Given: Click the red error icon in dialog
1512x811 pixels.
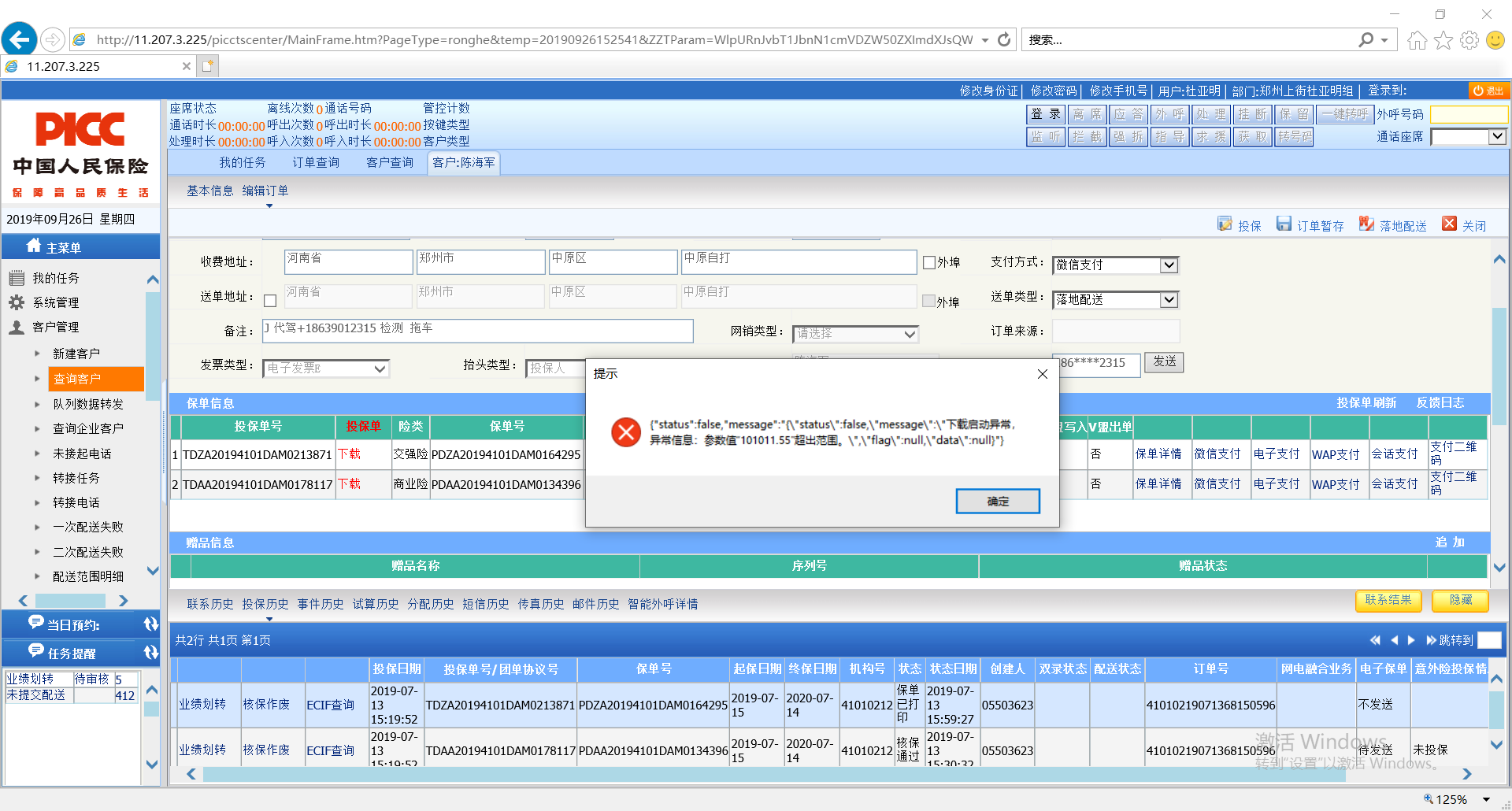Looking at the screenshot, I should point(626,432).
